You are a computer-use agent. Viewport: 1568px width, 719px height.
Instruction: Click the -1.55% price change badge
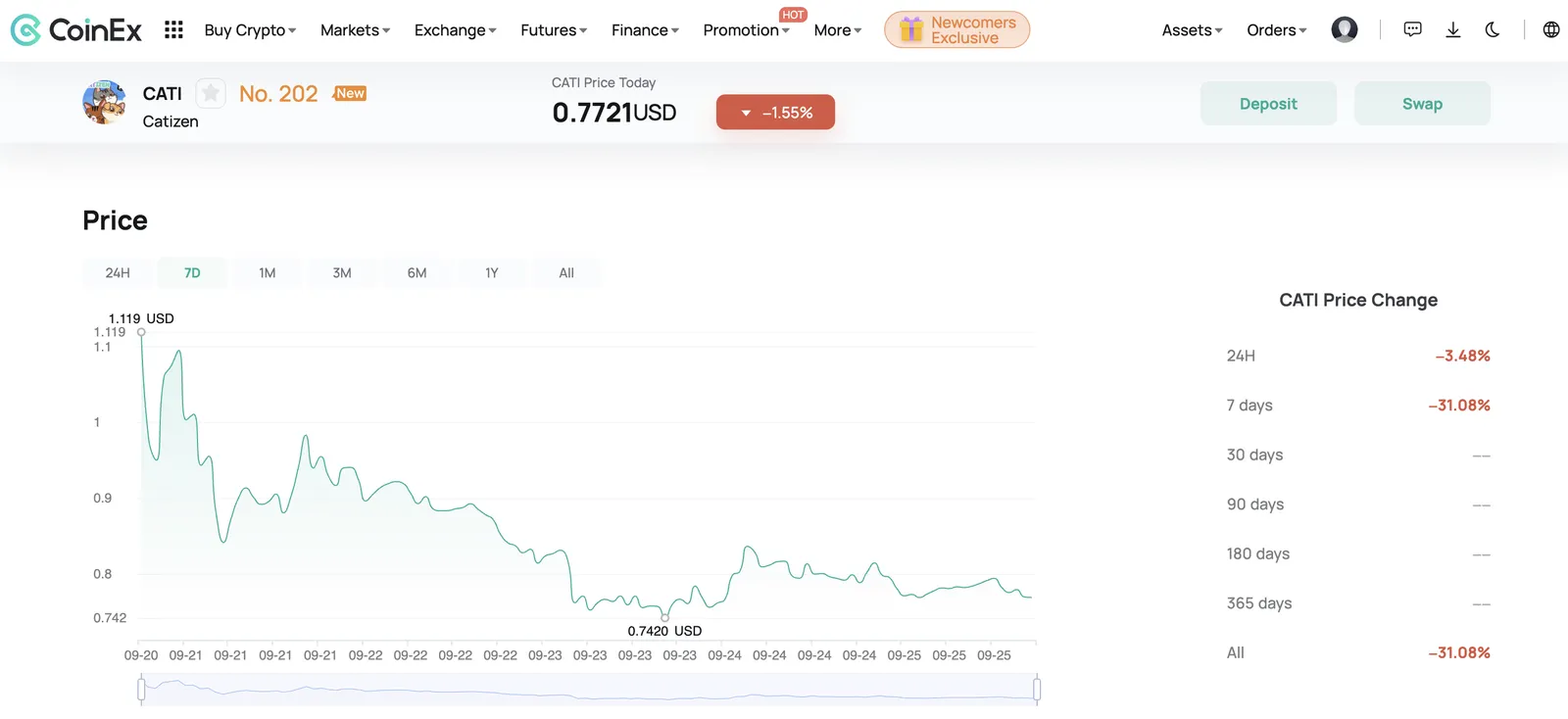pos(775,112)
